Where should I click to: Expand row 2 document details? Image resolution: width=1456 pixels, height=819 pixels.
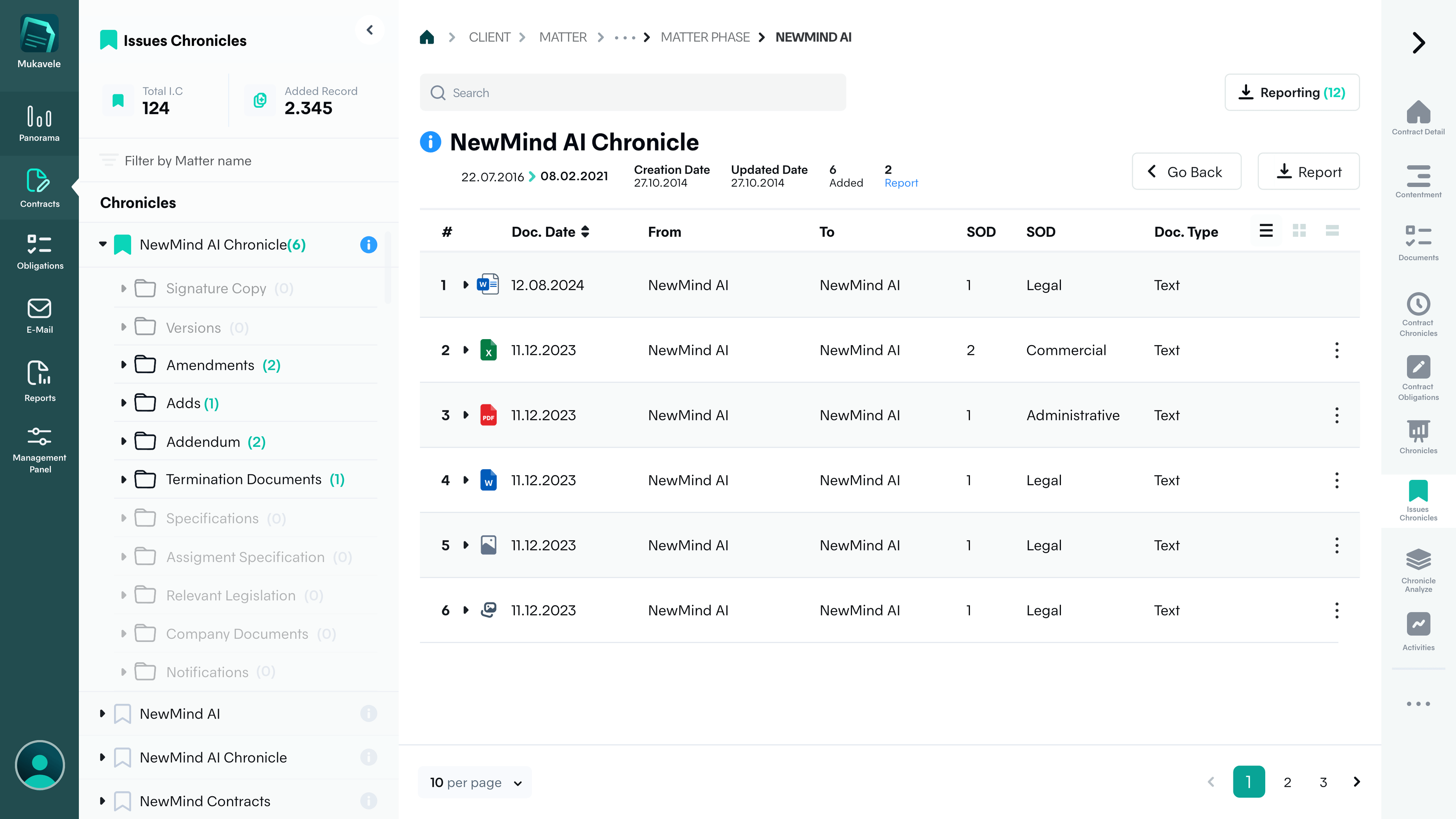466,350
